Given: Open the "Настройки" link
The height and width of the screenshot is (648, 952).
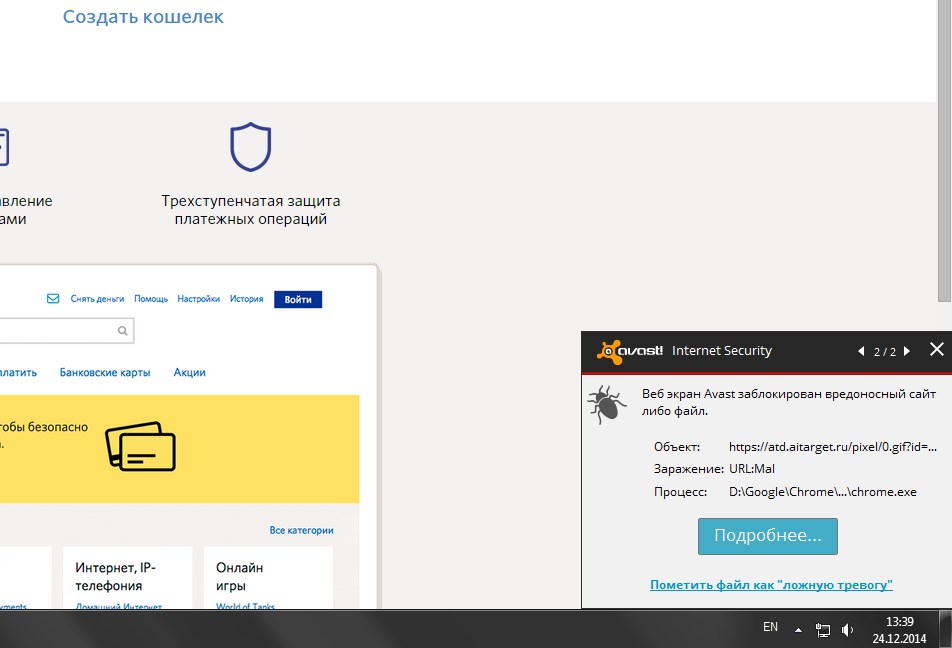Looking at the screenshot, I should tap(199, 299).
